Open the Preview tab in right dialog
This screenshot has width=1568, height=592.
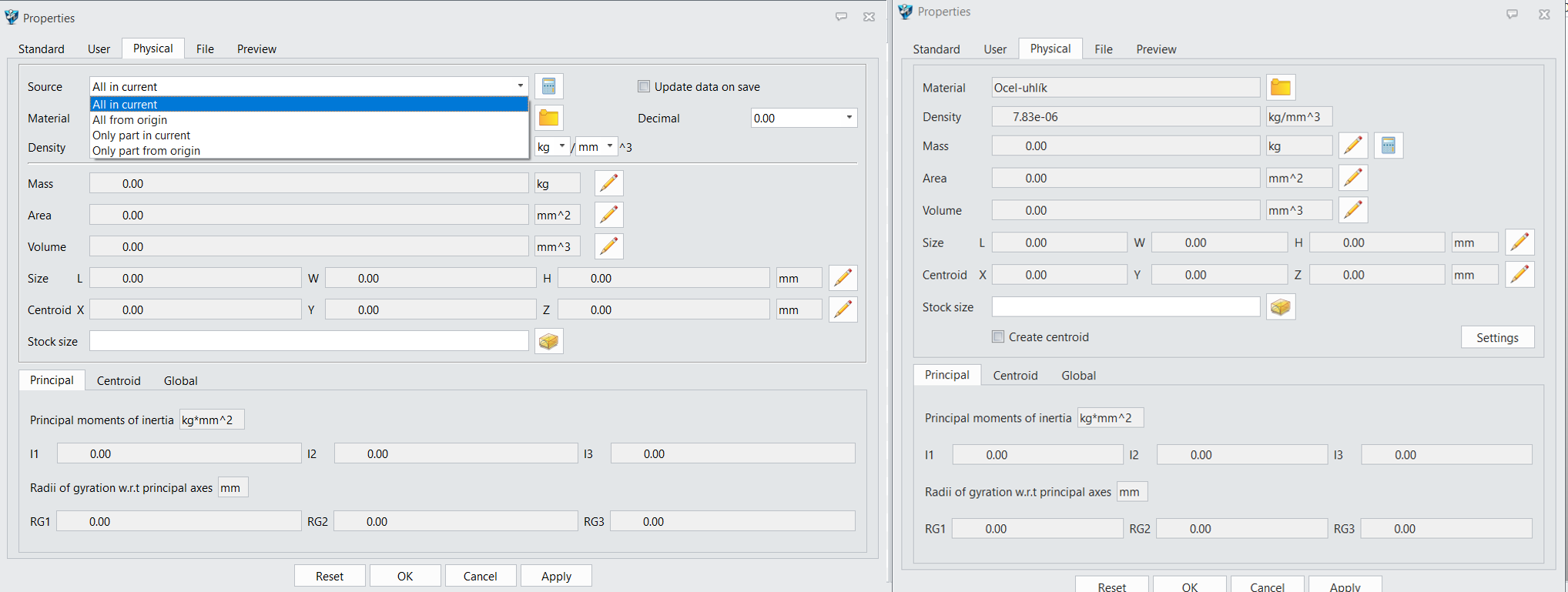[x=1155, y=49]
